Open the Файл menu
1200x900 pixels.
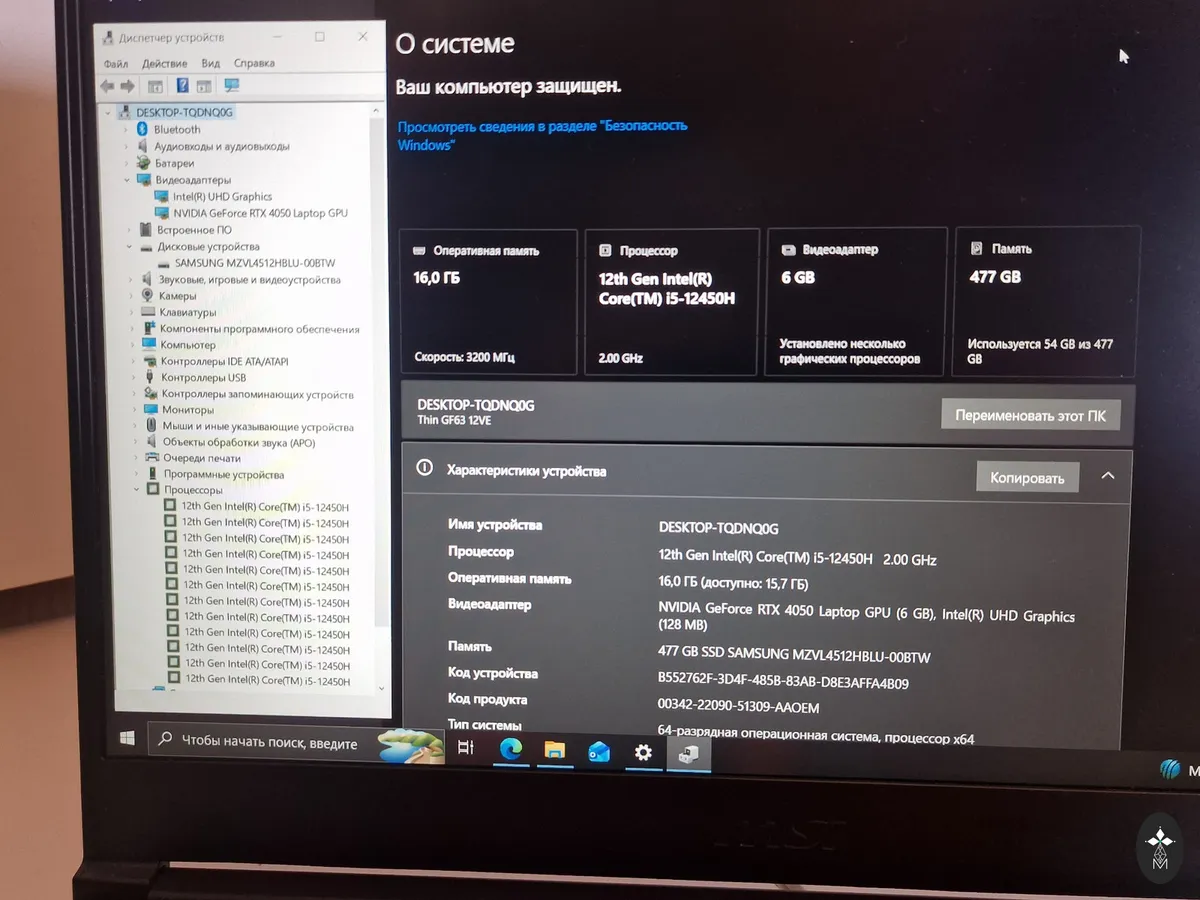point(115,63)
